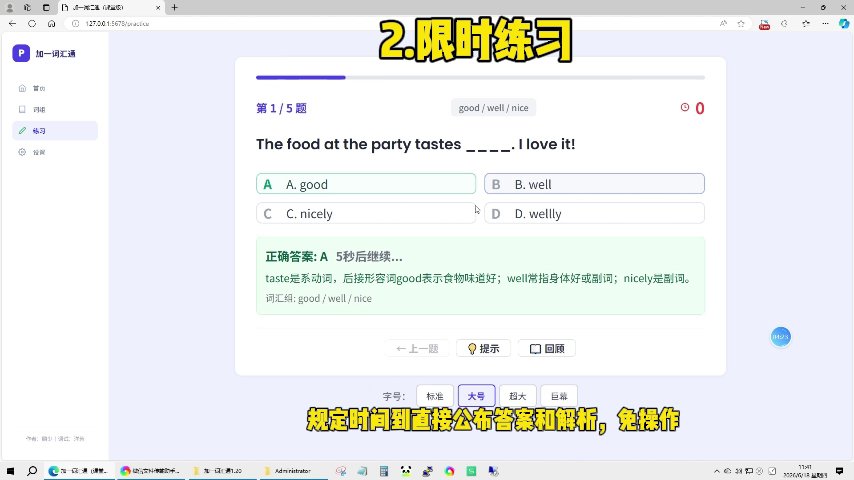
Task: Click the question number text 第 1 / 5 题
Action: 282,108
